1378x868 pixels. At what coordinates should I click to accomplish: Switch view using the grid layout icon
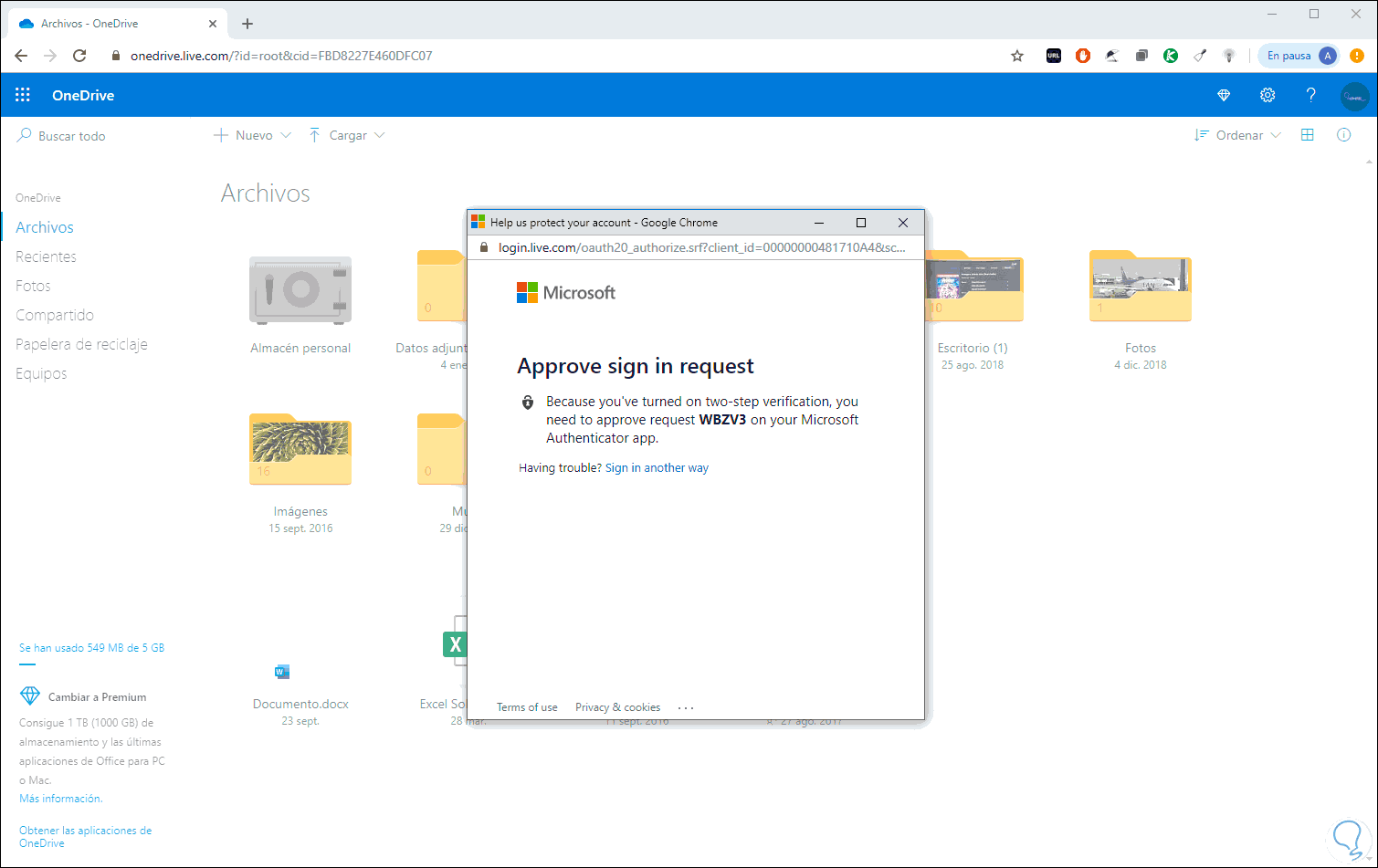1308,135
